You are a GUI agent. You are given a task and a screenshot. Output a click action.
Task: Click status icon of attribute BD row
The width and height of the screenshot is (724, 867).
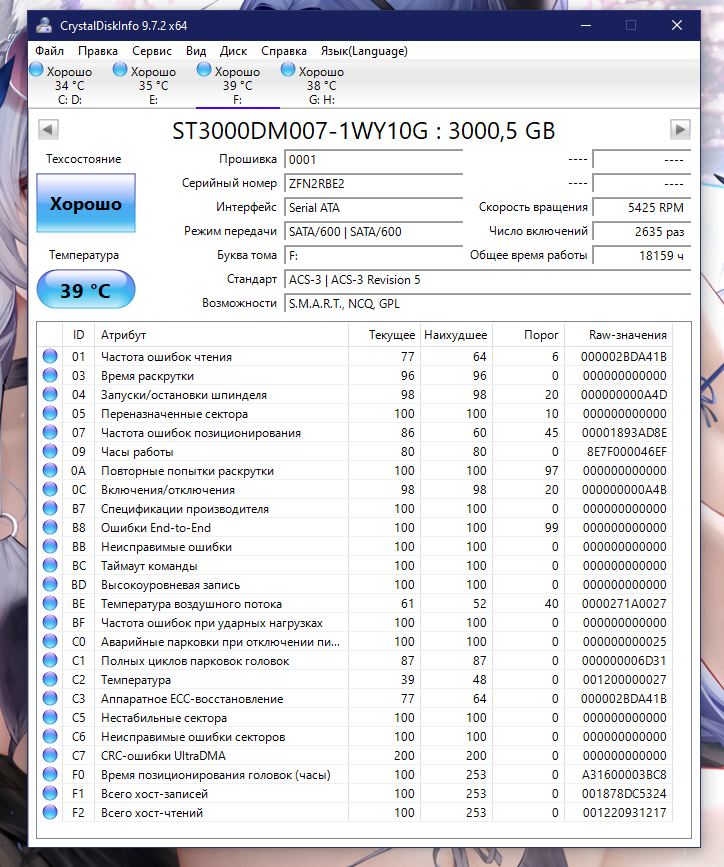click(x=50, y=584)
